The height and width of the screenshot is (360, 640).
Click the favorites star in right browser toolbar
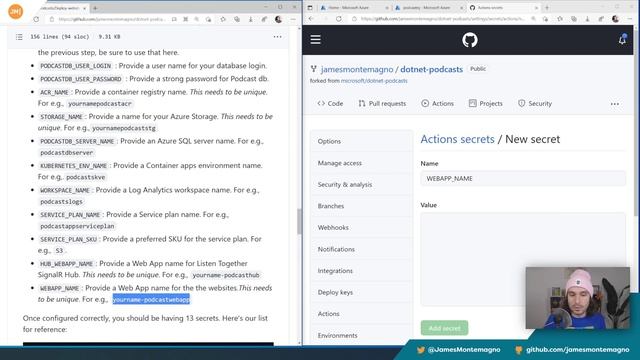click(560, 19)
